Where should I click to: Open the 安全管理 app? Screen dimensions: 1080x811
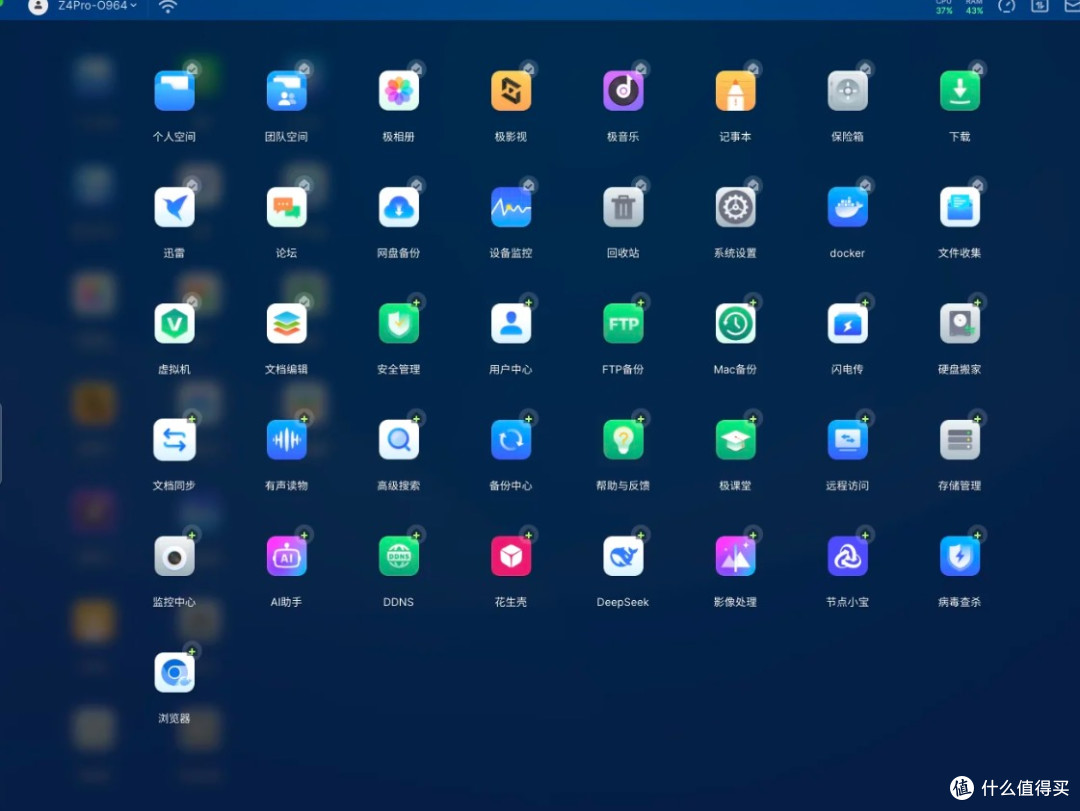(399, 324)
